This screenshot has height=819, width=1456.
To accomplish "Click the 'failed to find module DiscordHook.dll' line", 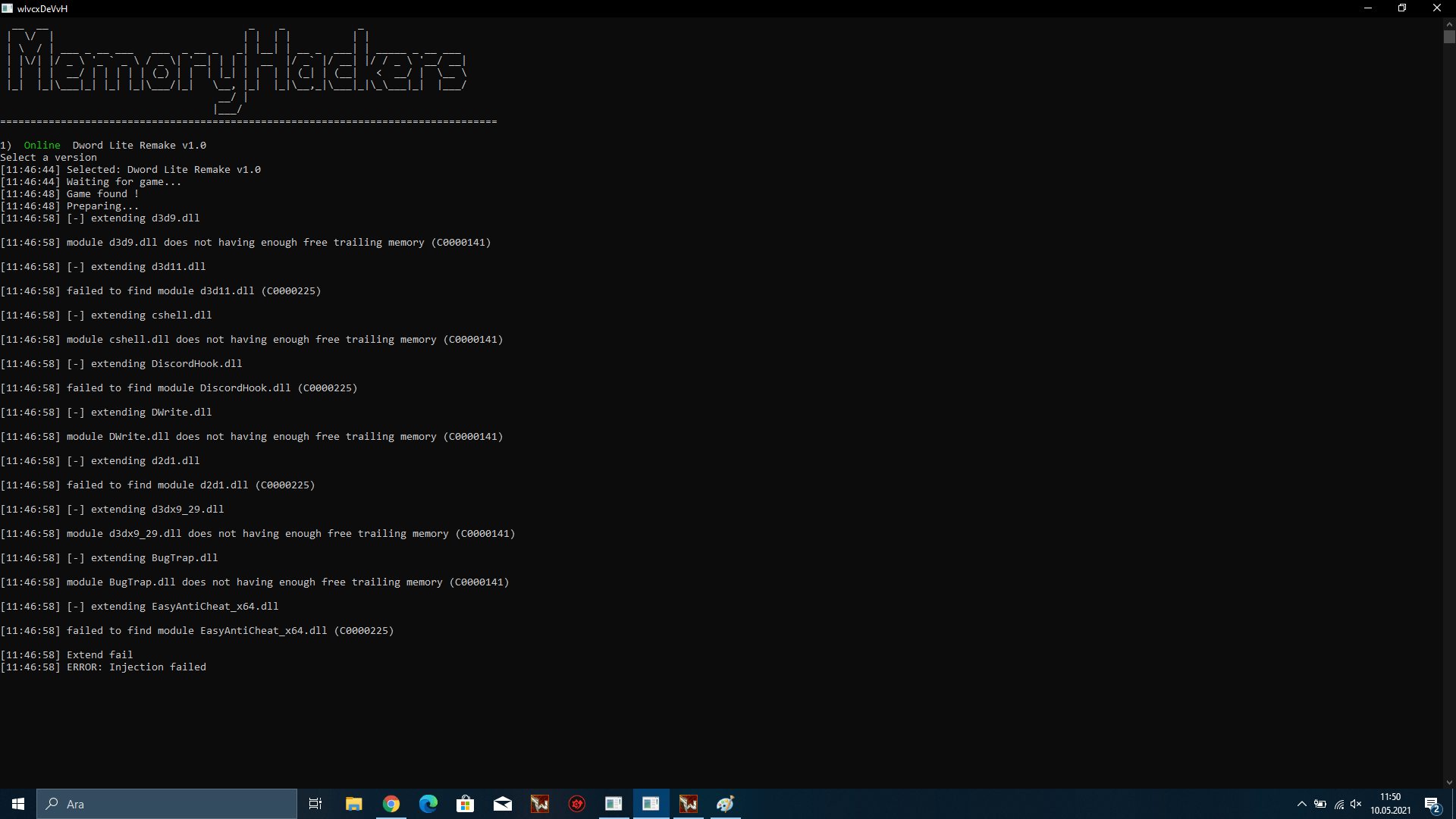I will point(179,388).
